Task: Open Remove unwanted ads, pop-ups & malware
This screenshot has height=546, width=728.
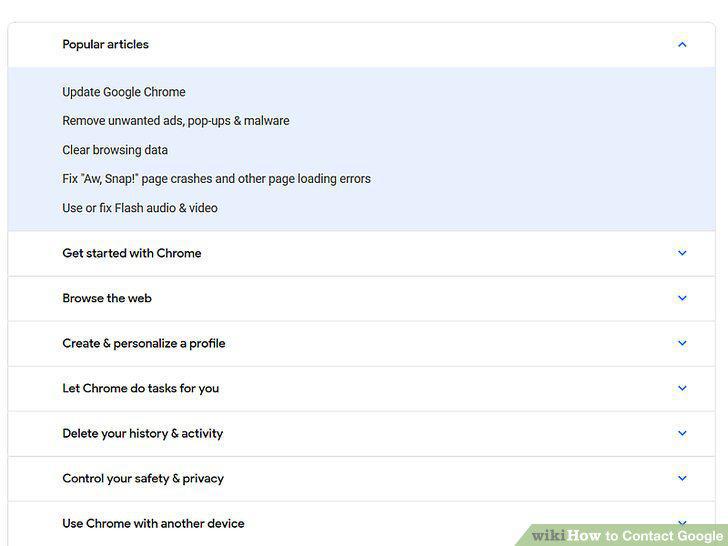Action: (x=176, y=121)
